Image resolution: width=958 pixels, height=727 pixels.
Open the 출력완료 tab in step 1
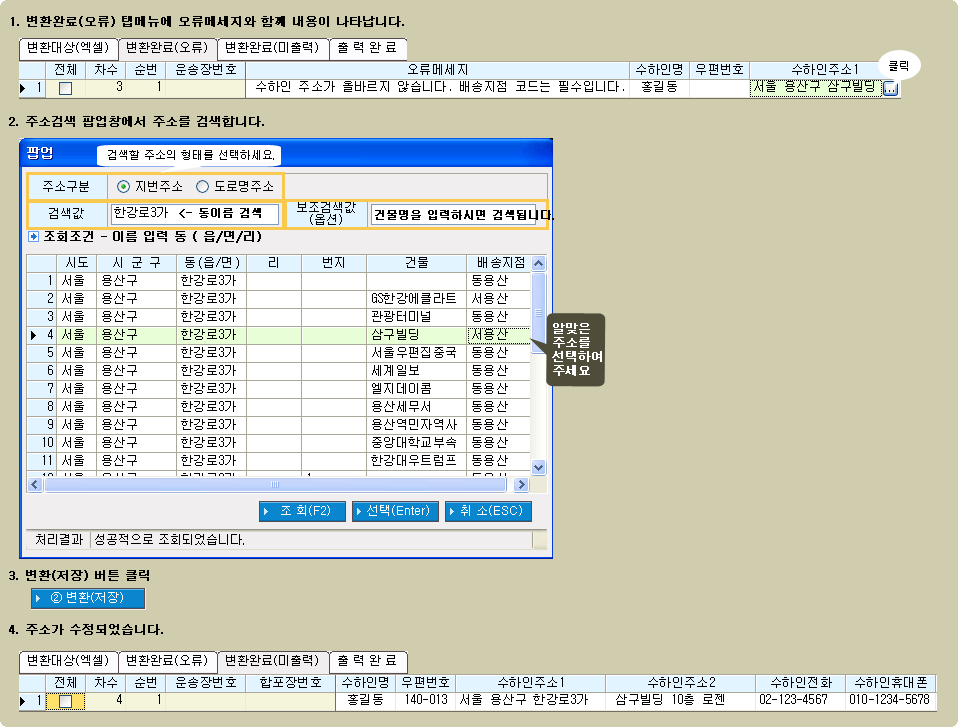(367, 47)
